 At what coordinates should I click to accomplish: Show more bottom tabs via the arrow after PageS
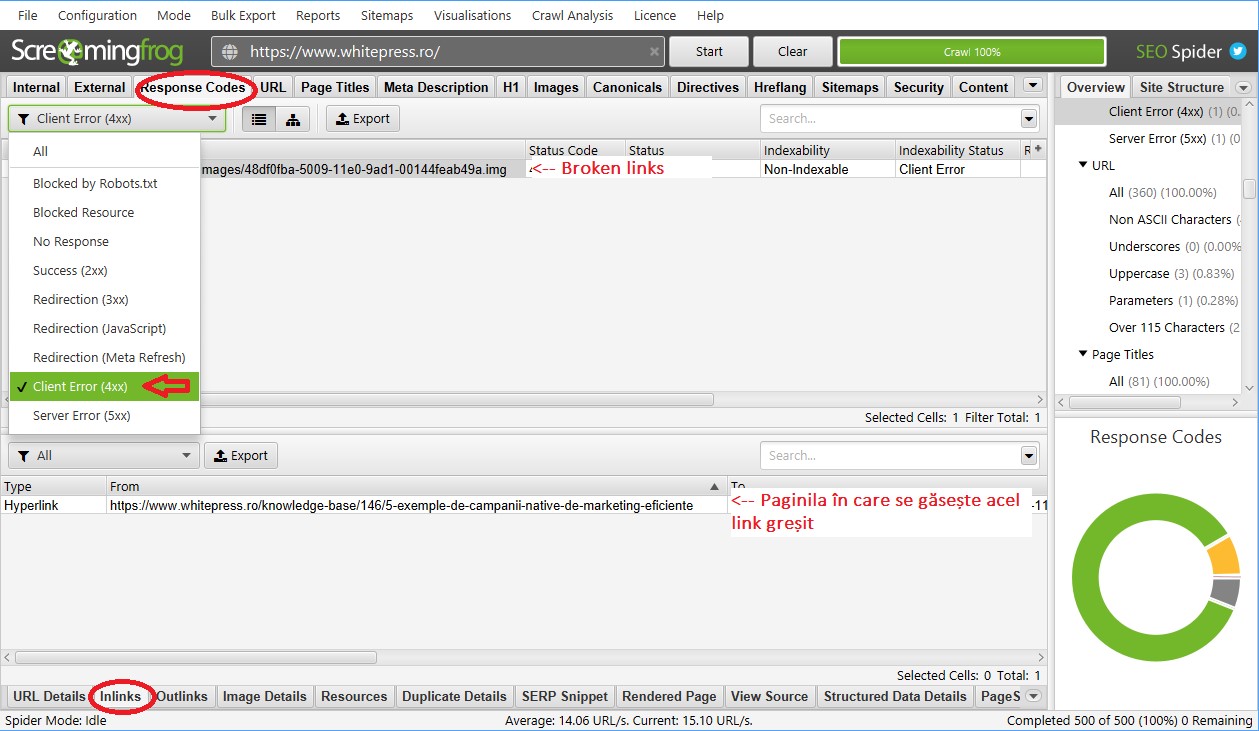[1034, 696]
